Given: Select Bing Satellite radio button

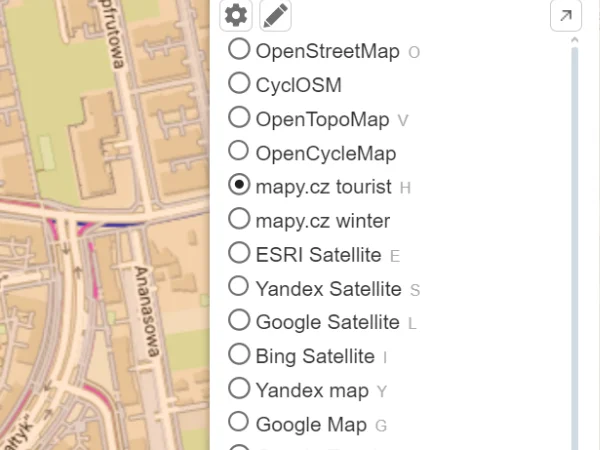Looking at the screenshot, I should pyautogui.click(x=239, y=354).
